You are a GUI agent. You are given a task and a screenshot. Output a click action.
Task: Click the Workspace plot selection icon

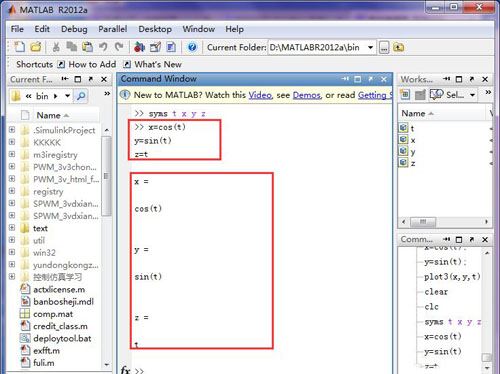coord(436,95)
